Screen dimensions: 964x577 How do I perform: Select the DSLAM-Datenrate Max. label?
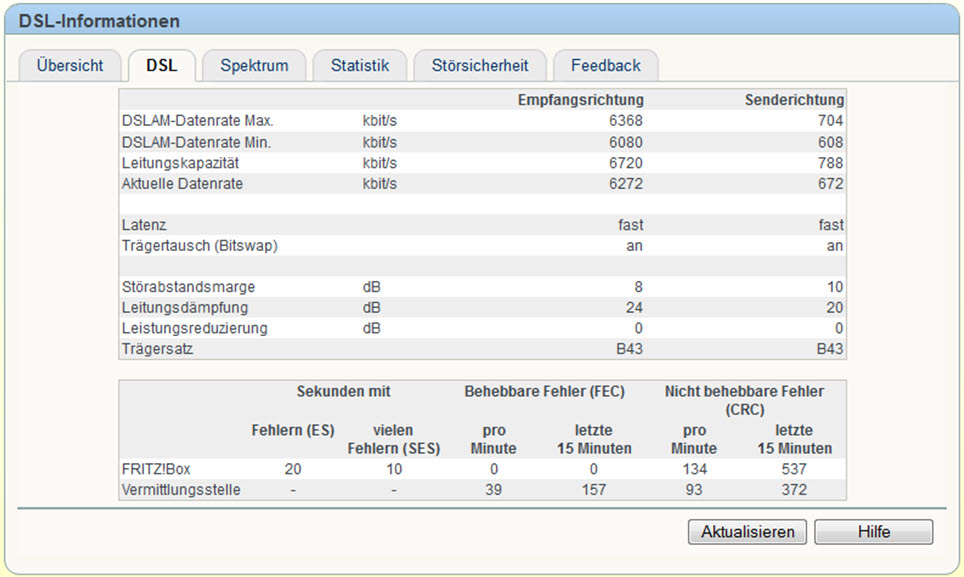pyautogui.click(x=197, y=120)
